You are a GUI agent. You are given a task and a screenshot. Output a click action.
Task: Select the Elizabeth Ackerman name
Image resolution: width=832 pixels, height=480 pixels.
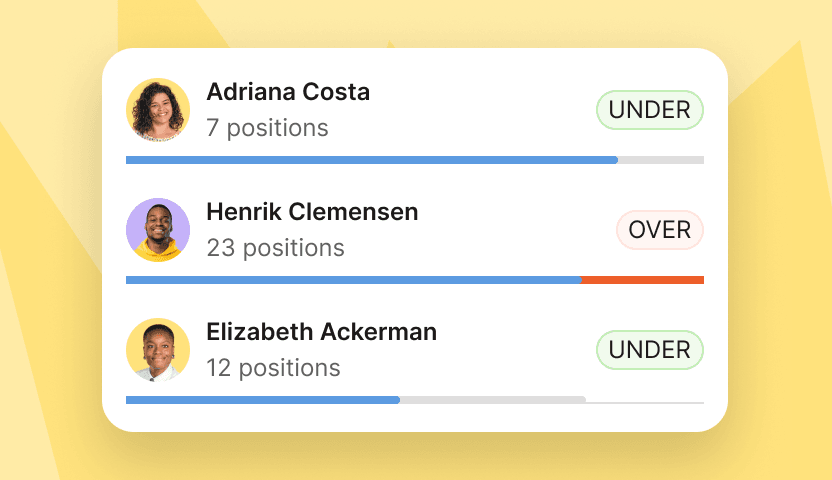click(321, 332)
